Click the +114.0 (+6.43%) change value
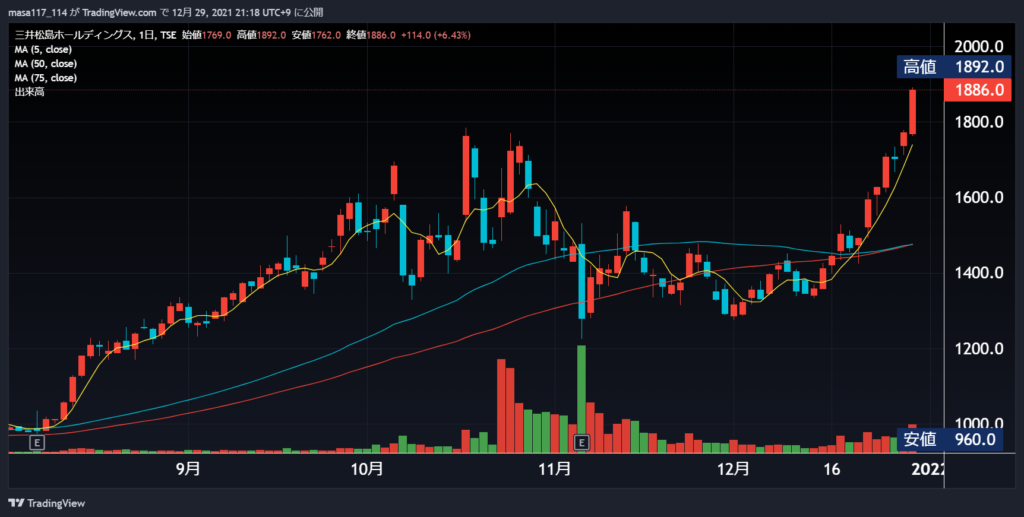This screenshot has width=1024, height=517. tap(435, 35)
